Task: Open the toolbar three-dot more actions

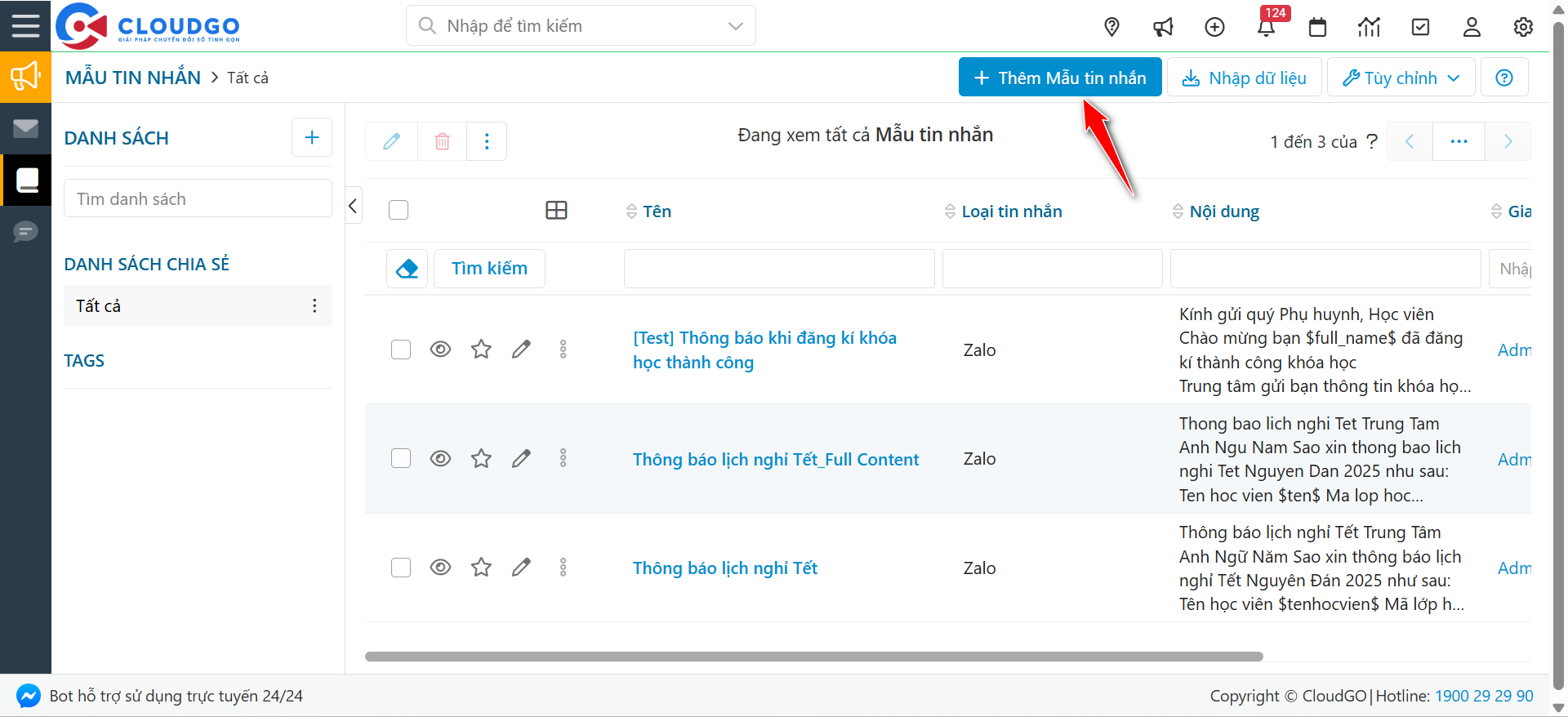Action: click(x=487, y=141)
